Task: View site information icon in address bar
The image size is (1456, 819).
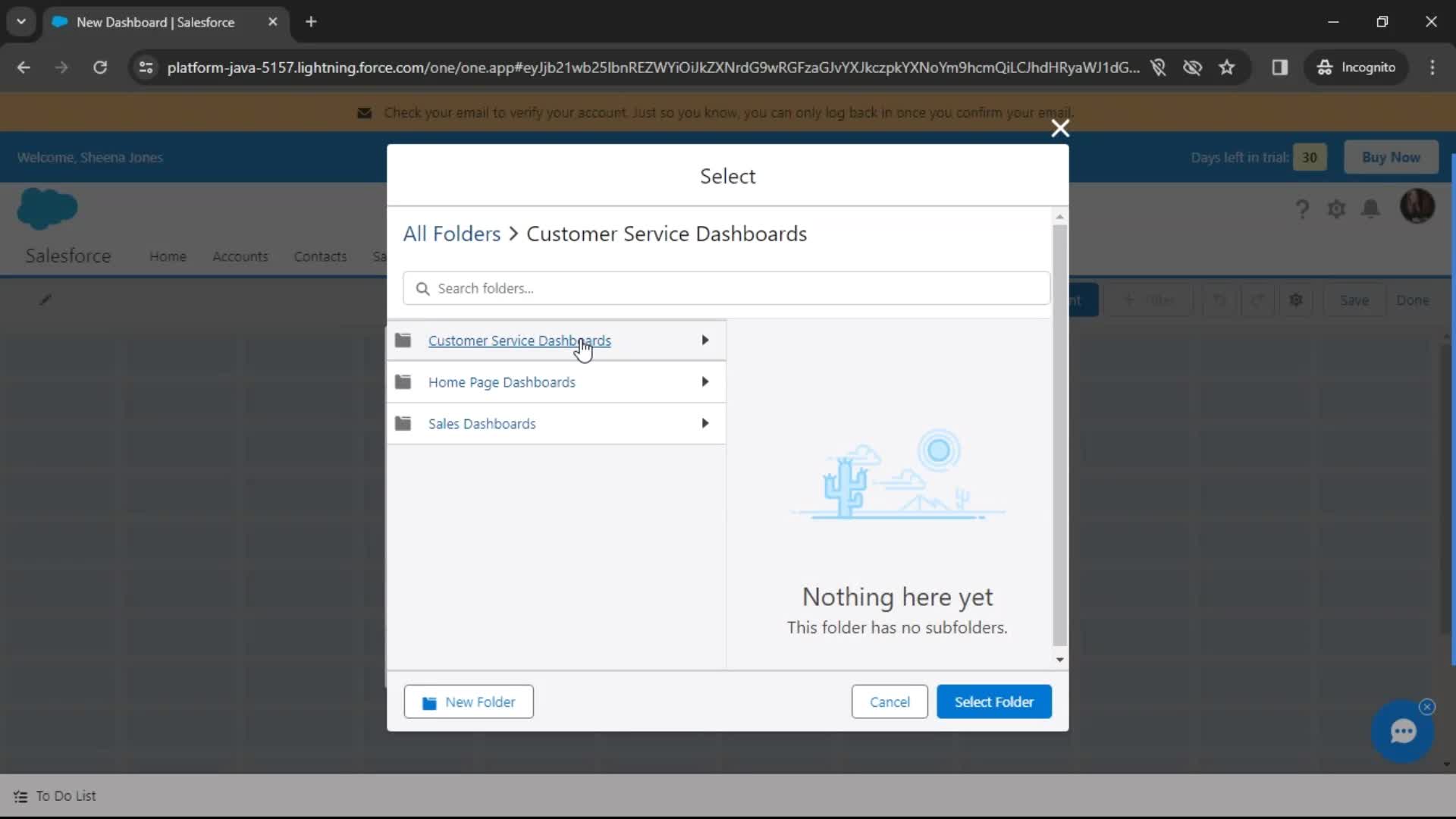Action: 146,67
